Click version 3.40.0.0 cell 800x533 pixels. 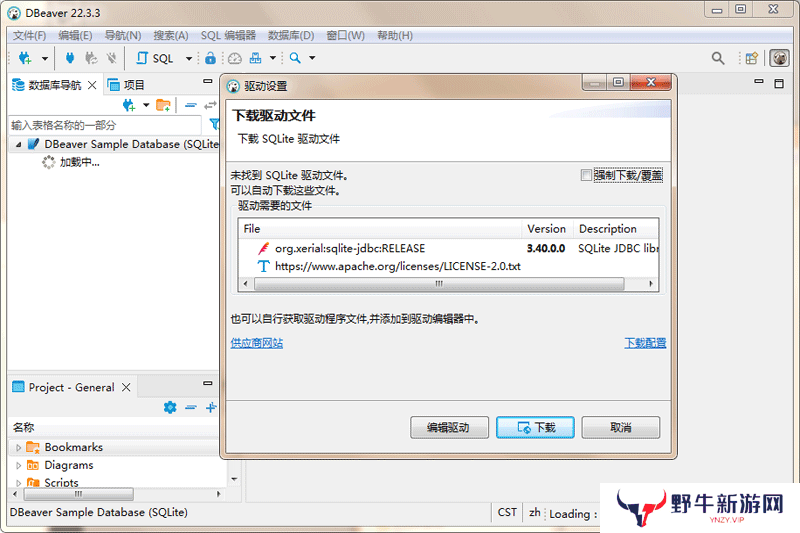(x=546, y=248)
